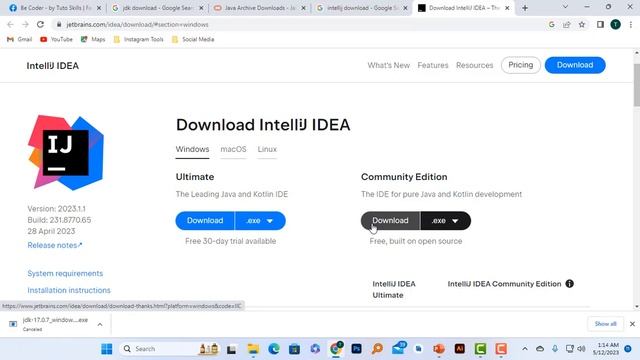Image resolution: width=640 pixels, height=360 pixels.
Task: Open the Social Media bookmark folder
Action: tap(193, 39)
